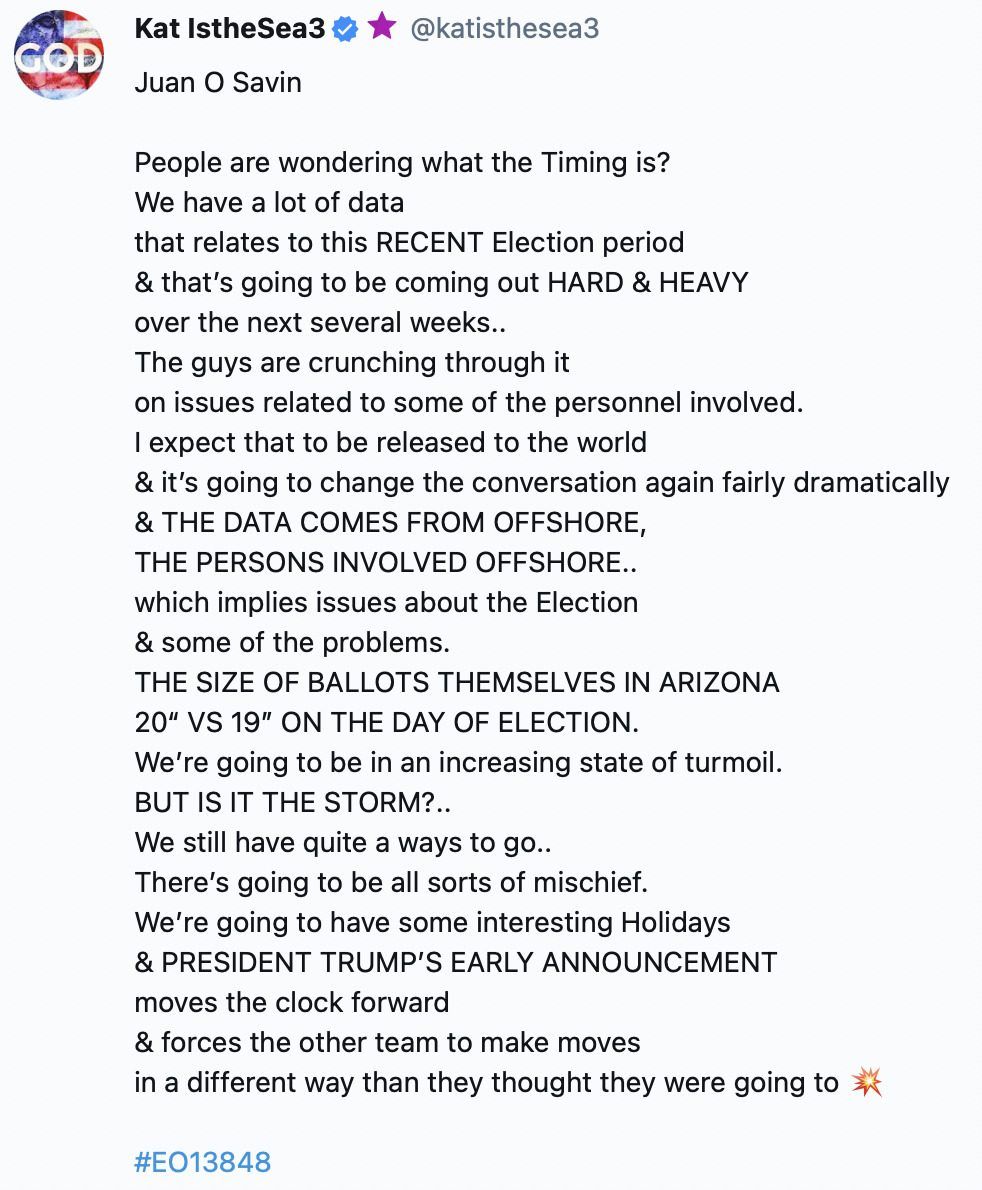Click the purple star badge
Screen dimensions: 982x1190
(x=381, y=28)
